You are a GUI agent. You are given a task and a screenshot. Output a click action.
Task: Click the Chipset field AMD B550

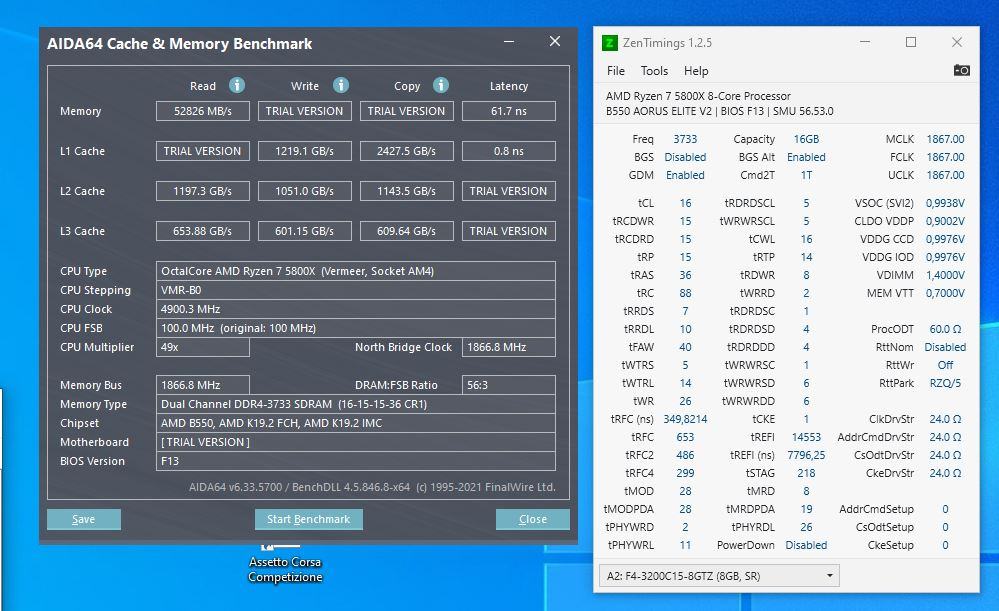pos(356,423)
